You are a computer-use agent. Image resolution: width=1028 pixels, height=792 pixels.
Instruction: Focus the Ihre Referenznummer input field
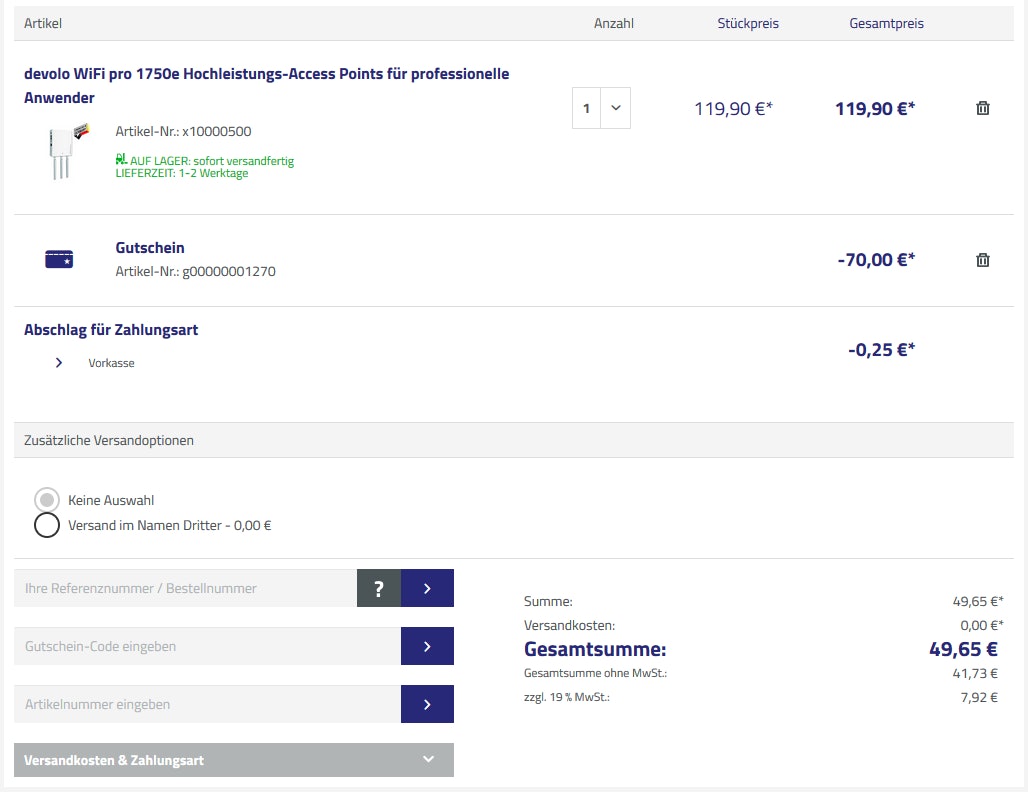pyautogui.click(x=186, y=588)
